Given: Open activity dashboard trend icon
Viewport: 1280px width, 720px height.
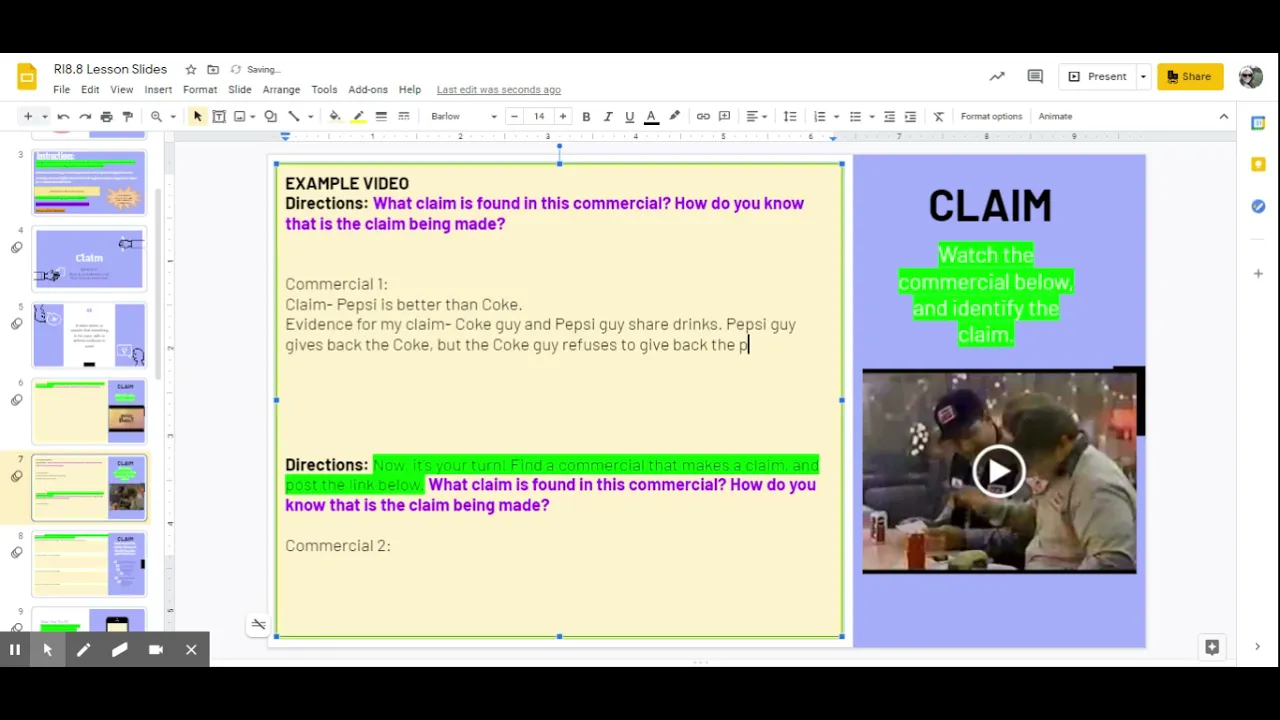Looking at the screenshot, I should coord(997,76).
